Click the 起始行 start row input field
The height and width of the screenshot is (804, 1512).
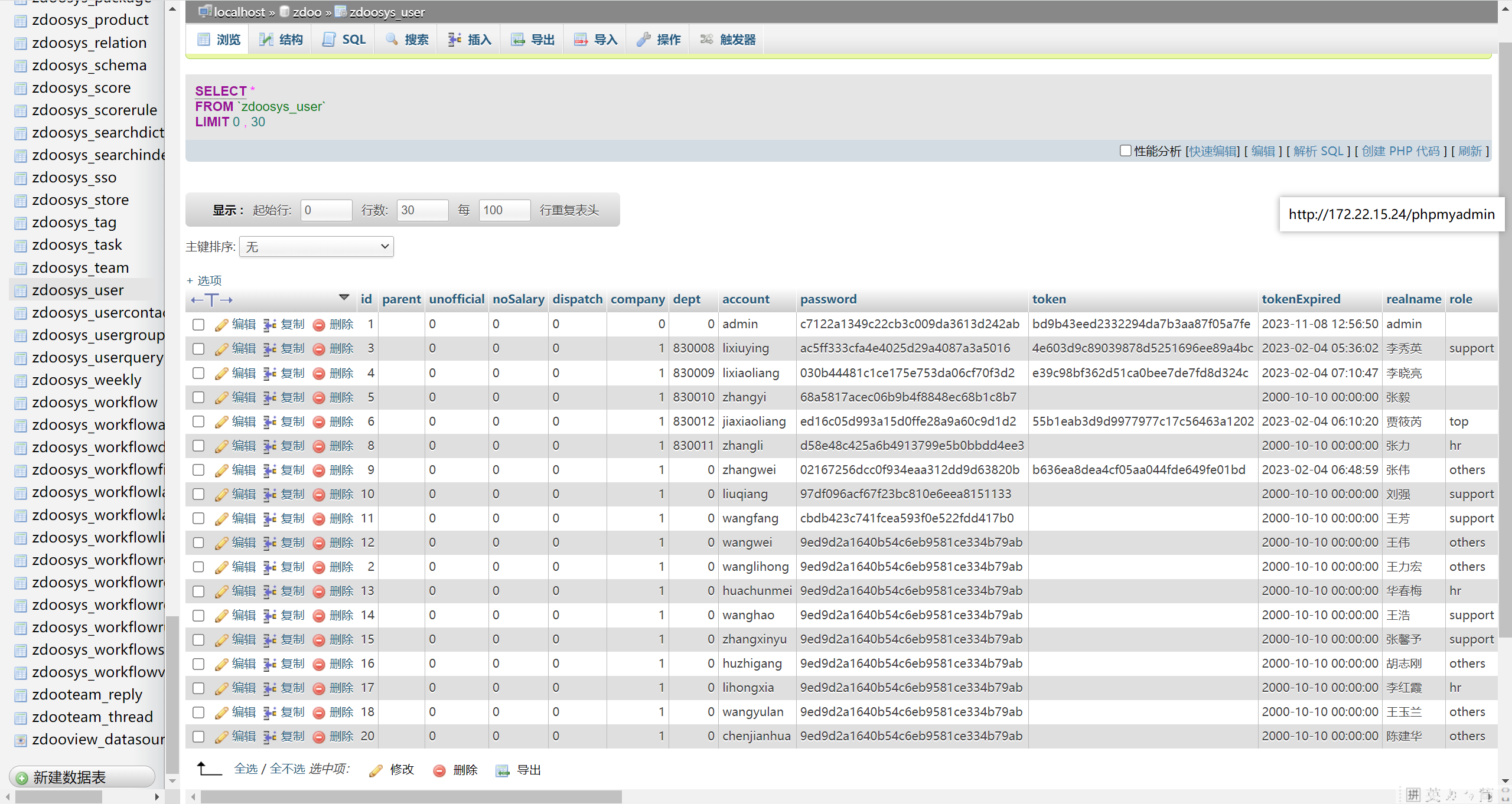tap(326, 210)
